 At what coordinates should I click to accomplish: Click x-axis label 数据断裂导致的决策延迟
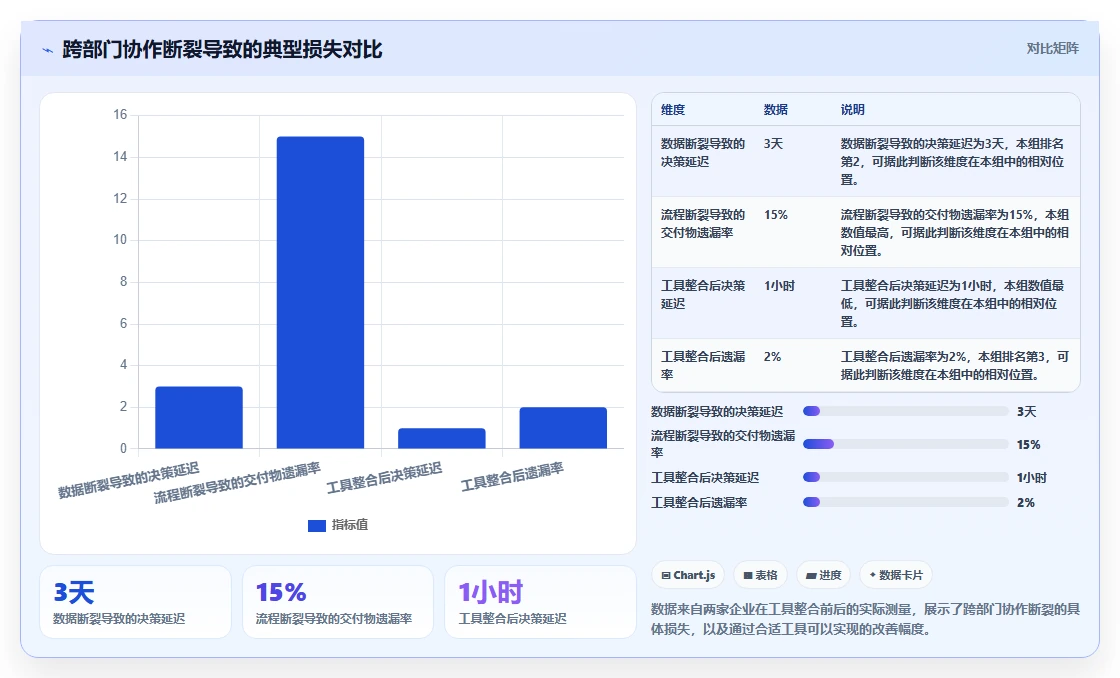click(x=129, y=480)
